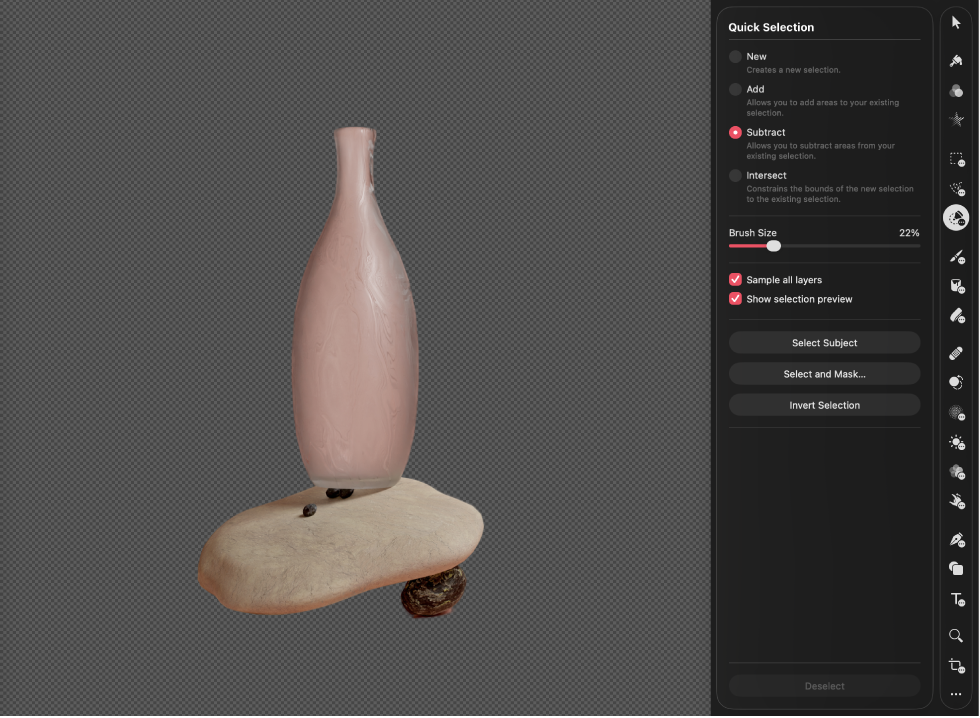
Task: Select the Move arrow tool
Action: click(x=956, y=23)
